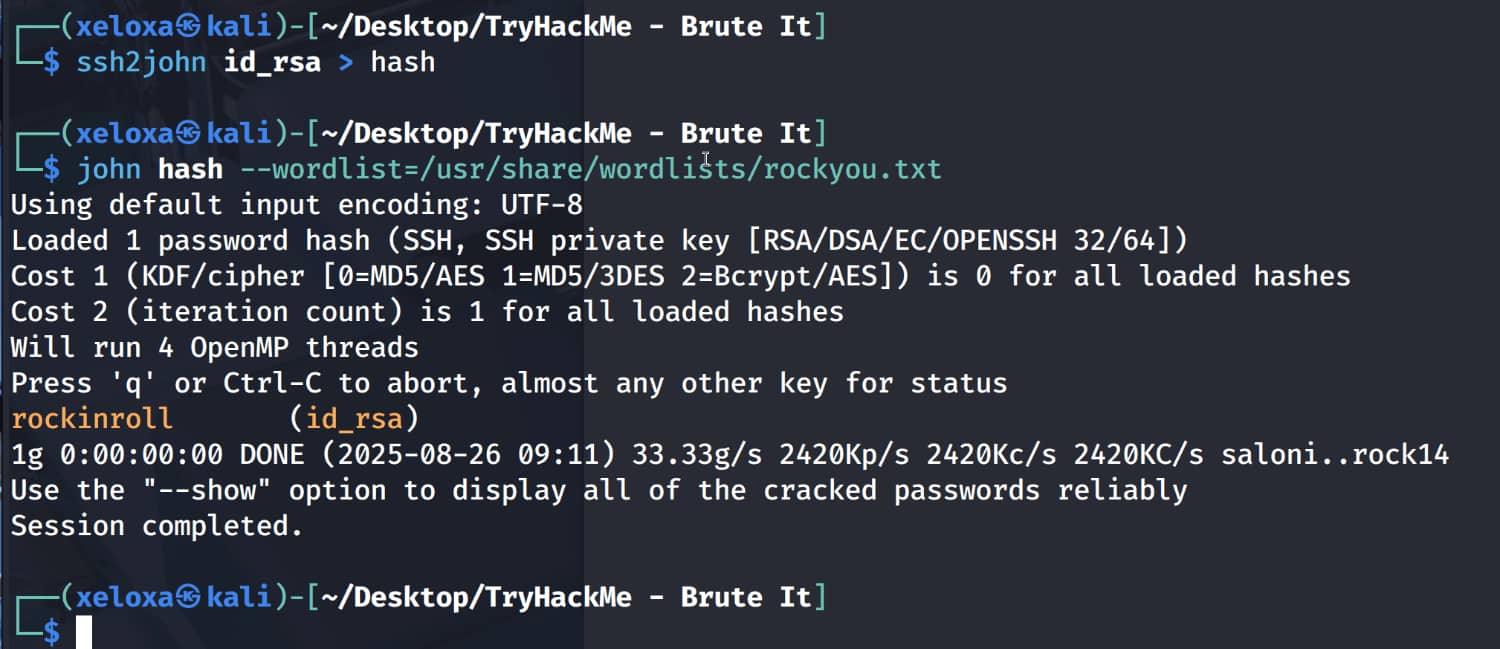Click the "Using default input encoding: UTF-8" line
This screenshot has width=1500, height=649.
pyautogui.click(x=296, y=205)
